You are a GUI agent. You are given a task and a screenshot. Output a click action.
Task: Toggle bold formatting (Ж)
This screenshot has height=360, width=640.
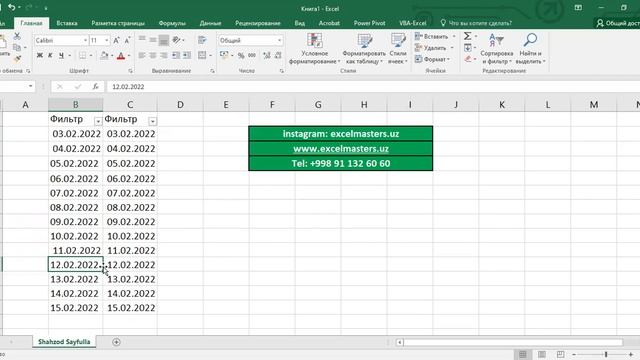coord(40,56)
